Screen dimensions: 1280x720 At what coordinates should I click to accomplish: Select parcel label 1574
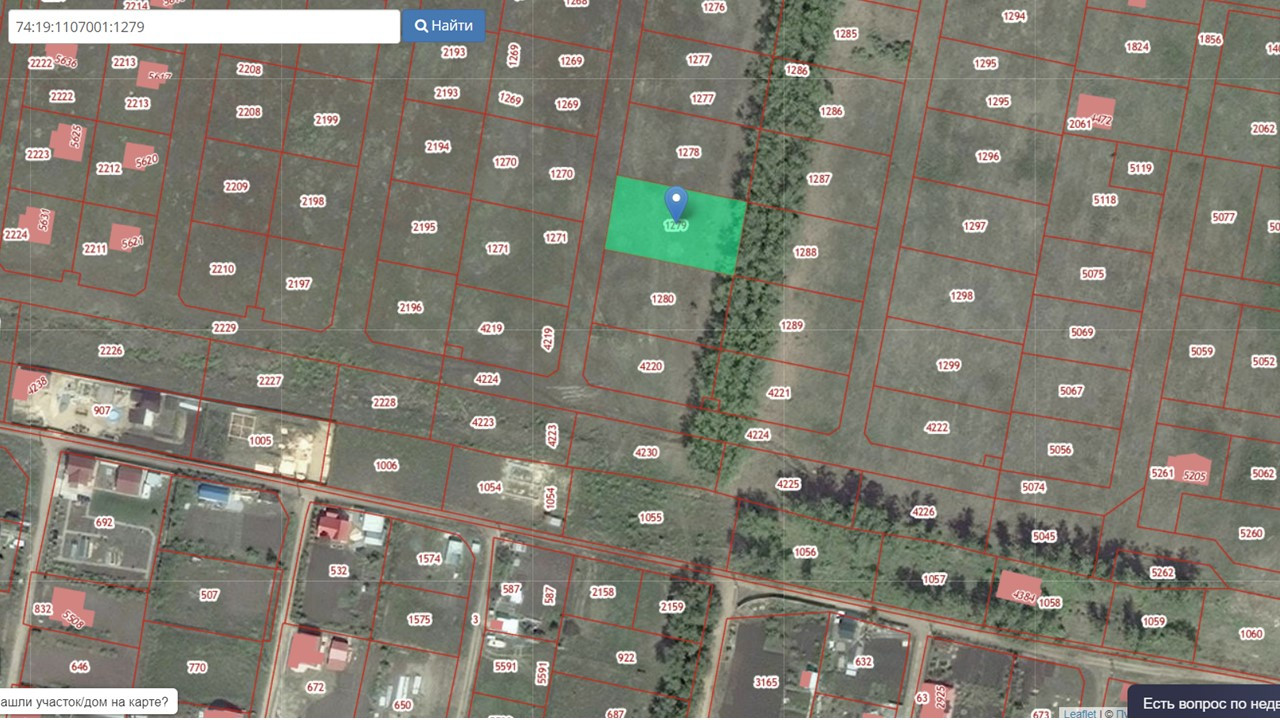429,559
